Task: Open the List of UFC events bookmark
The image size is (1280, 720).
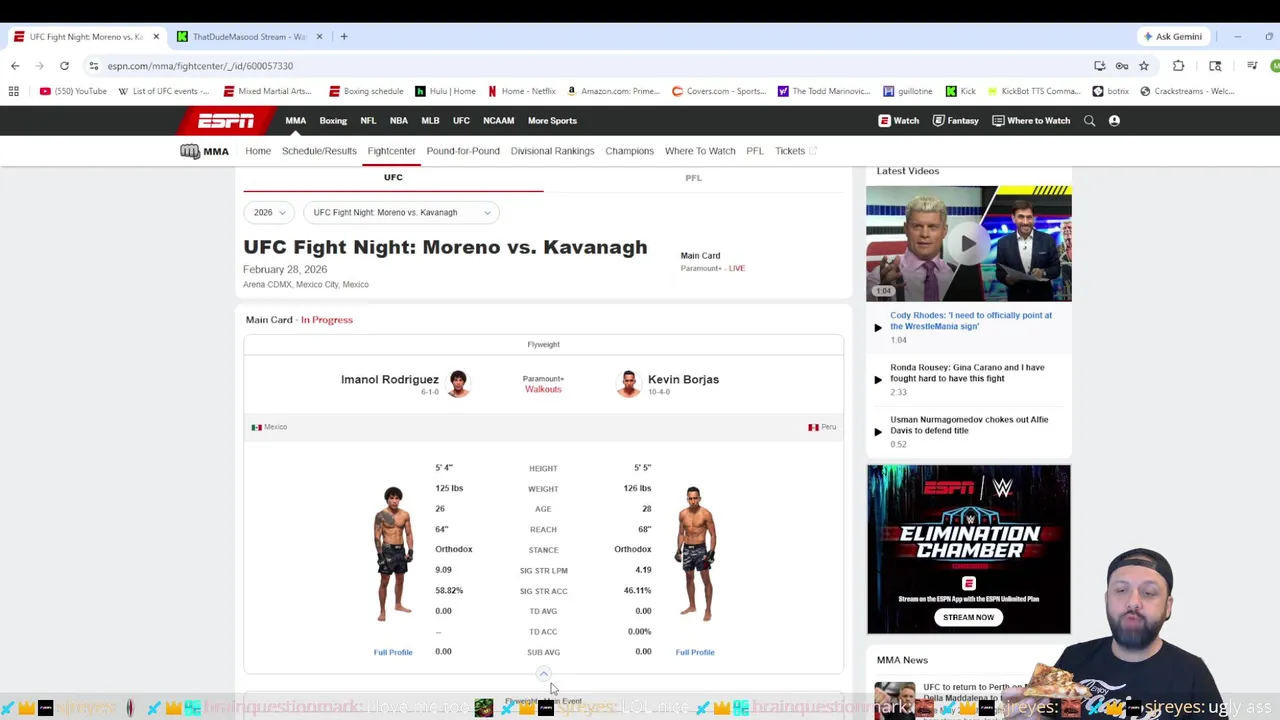Action: point(163,91)
